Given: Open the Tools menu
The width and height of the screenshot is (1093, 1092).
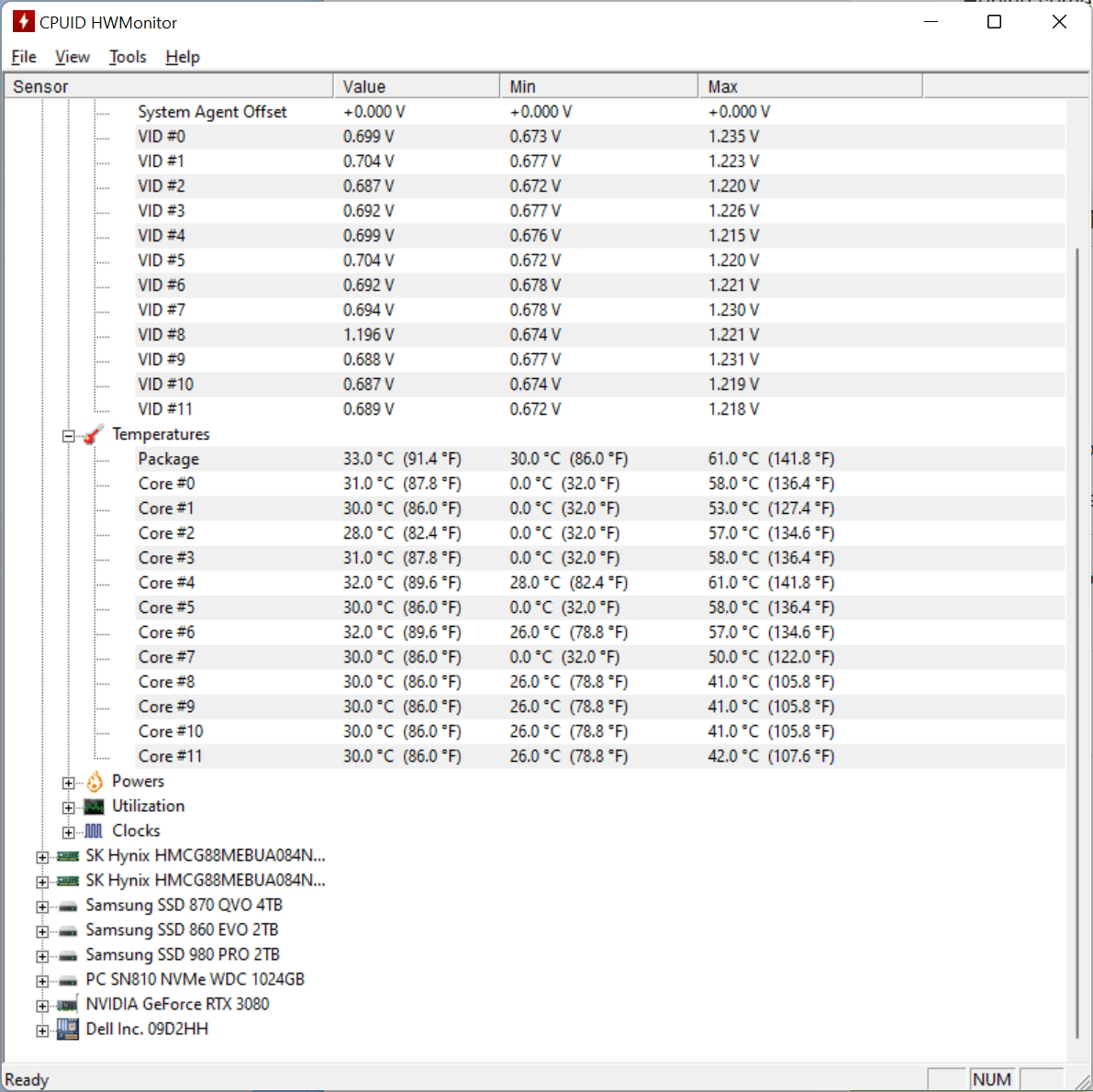Looking at the screenshot, I should [128, 57].
